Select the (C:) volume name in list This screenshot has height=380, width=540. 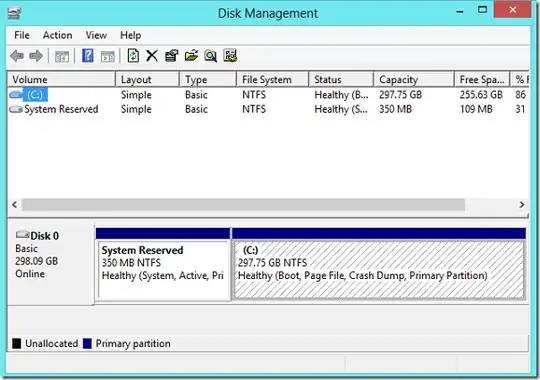click(x=35, y=94)
